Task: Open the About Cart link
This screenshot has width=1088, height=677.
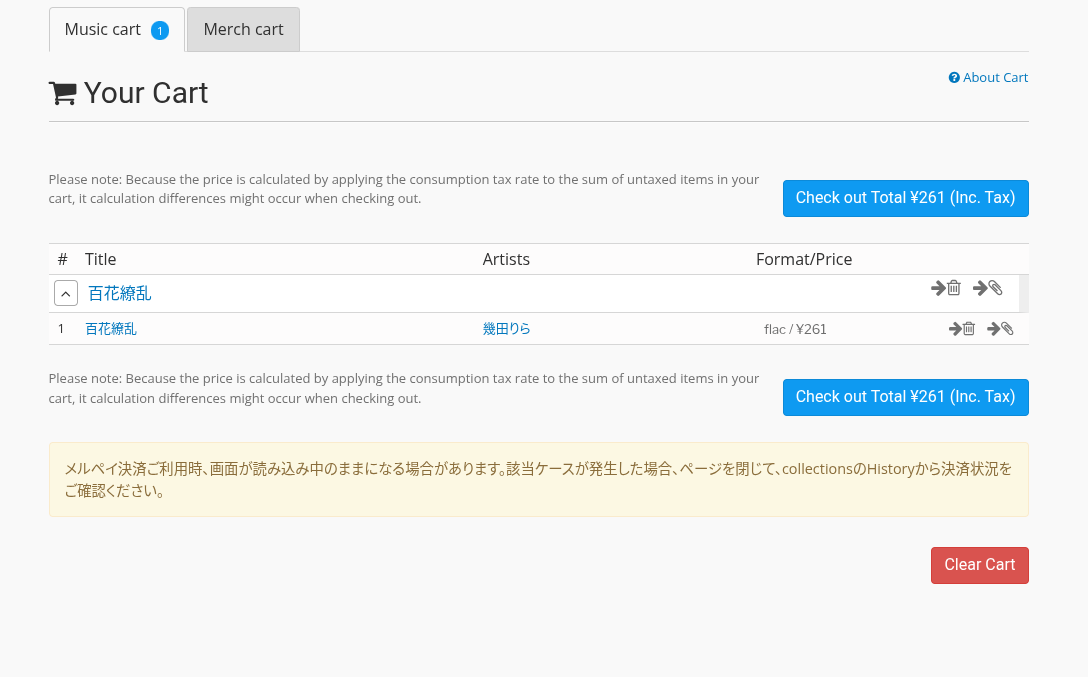Action: pyautogui.click(x=995, y=78)
